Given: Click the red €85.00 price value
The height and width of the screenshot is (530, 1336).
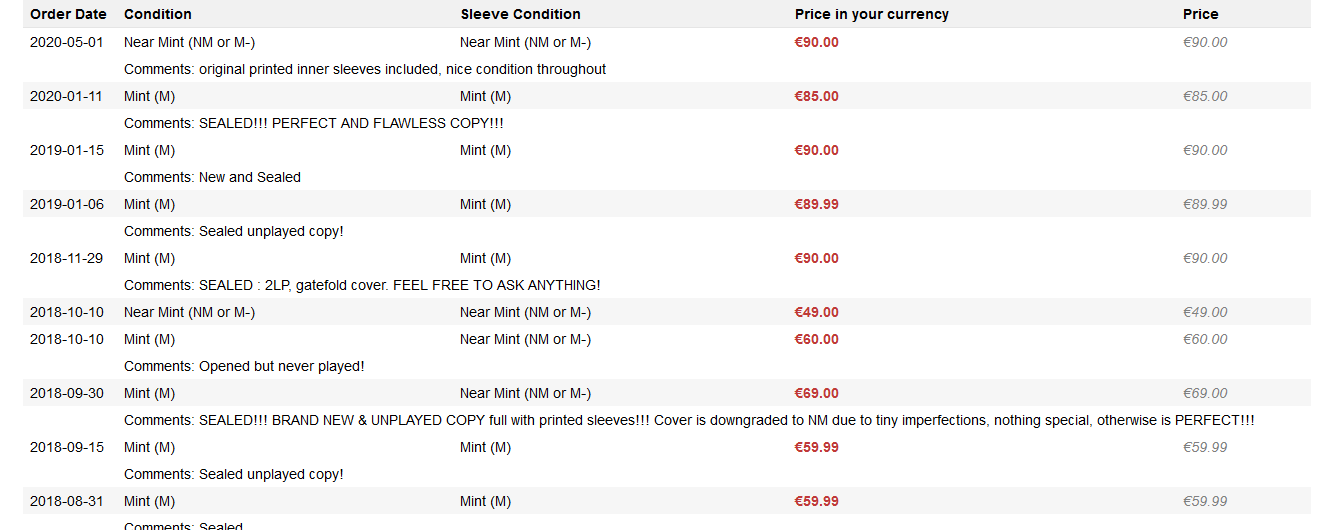Looking at the screenshot, I should (816, 96).
